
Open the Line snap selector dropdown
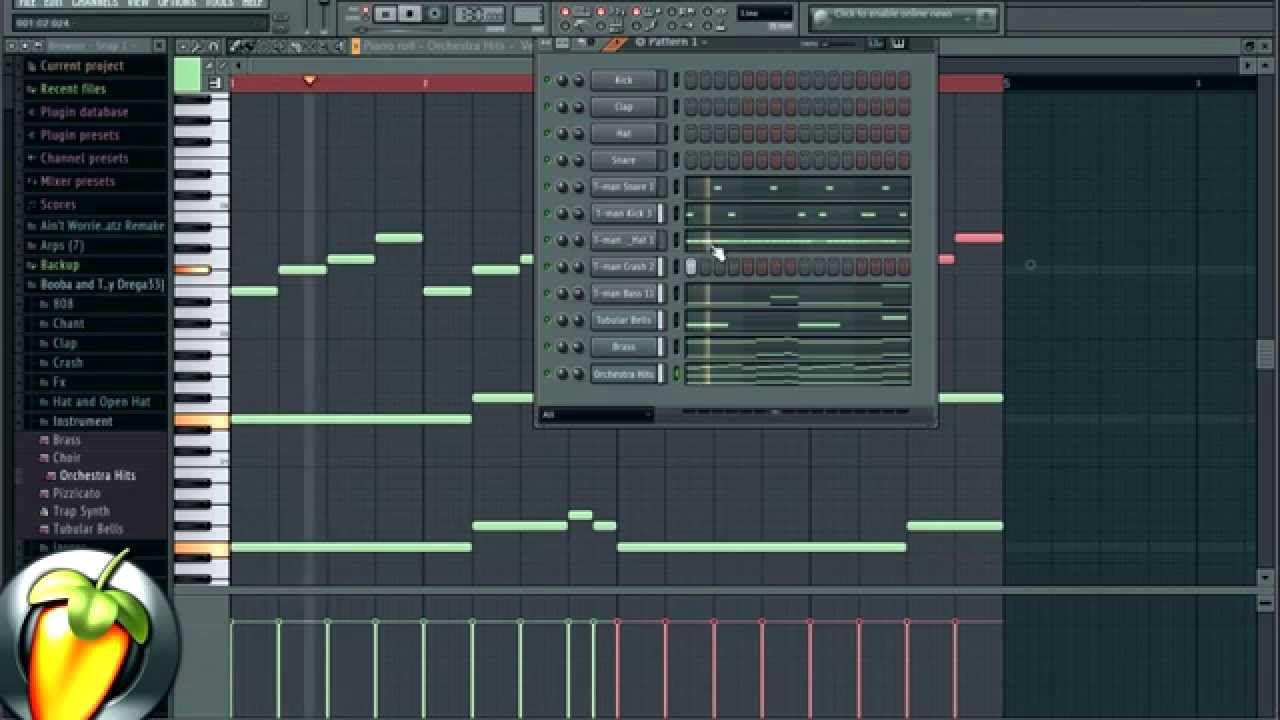tap(766, 13)
